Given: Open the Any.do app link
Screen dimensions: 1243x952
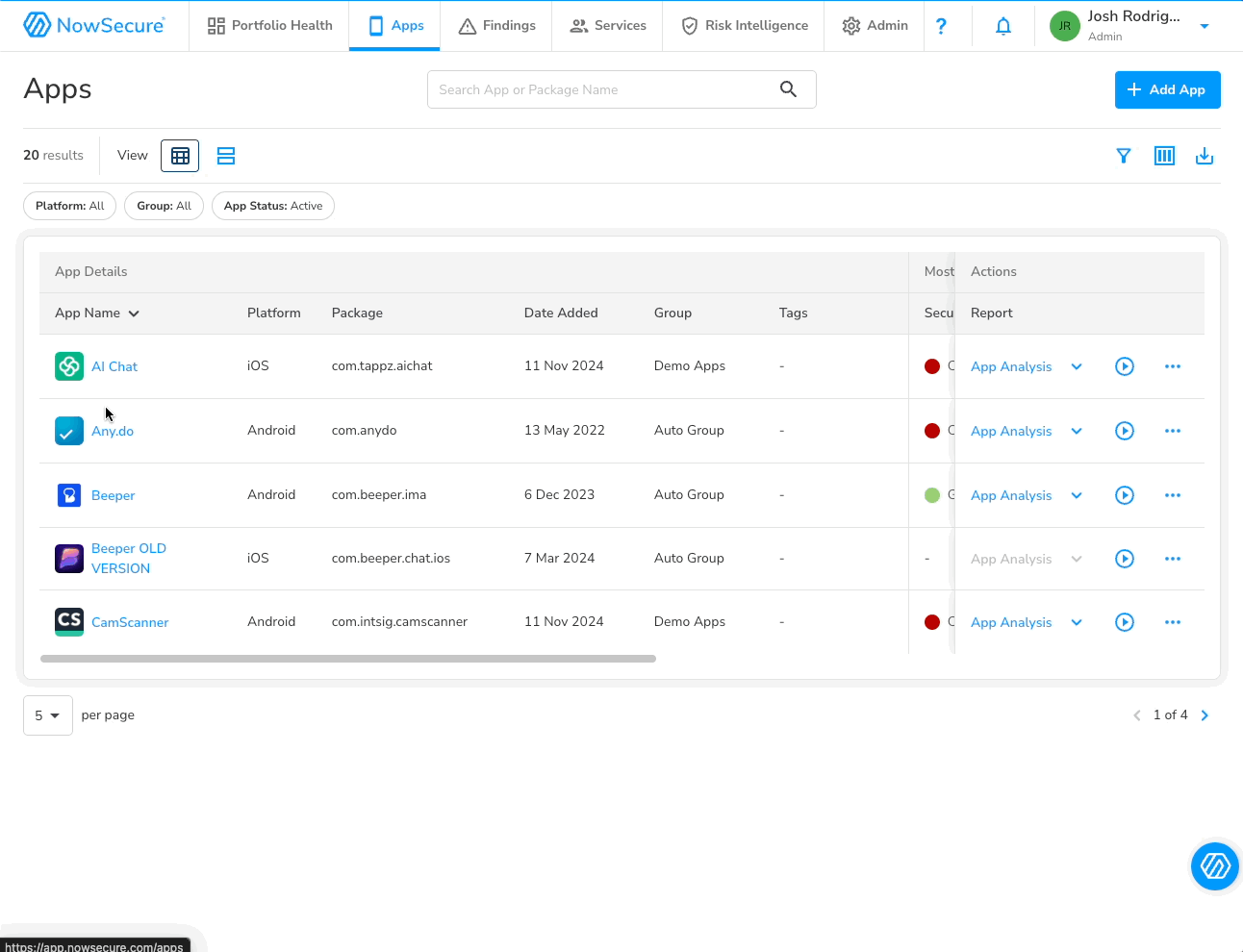Looking at the screenshot, I should 113,431.
